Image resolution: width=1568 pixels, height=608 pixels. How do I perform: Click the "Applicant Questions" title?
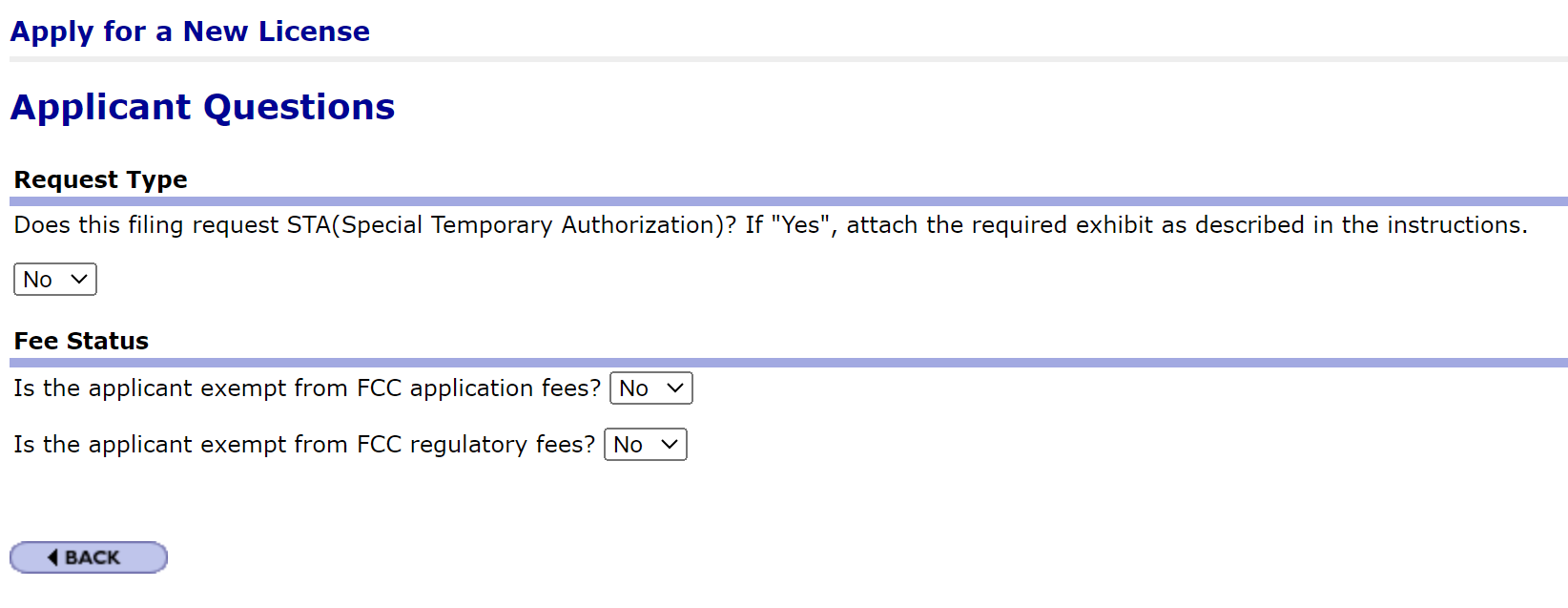tap(202, 107)
